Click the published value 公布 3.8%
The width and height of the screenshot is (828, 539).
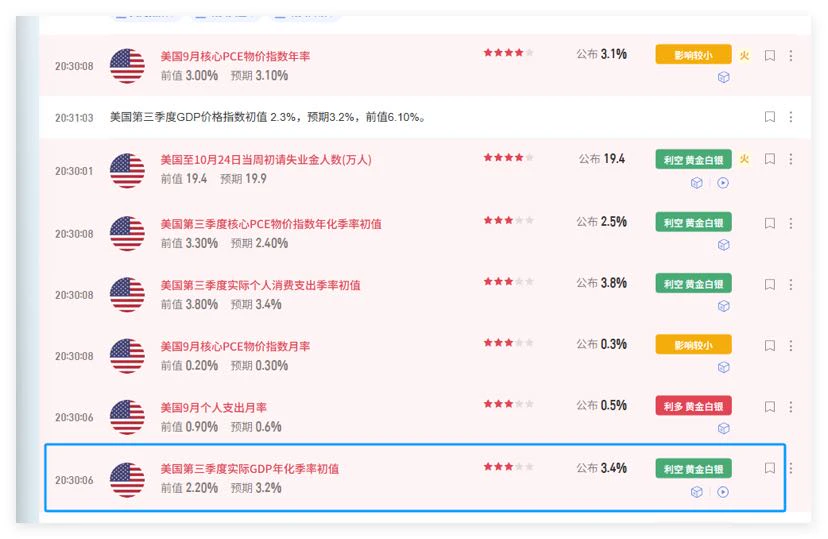(601, 283)
